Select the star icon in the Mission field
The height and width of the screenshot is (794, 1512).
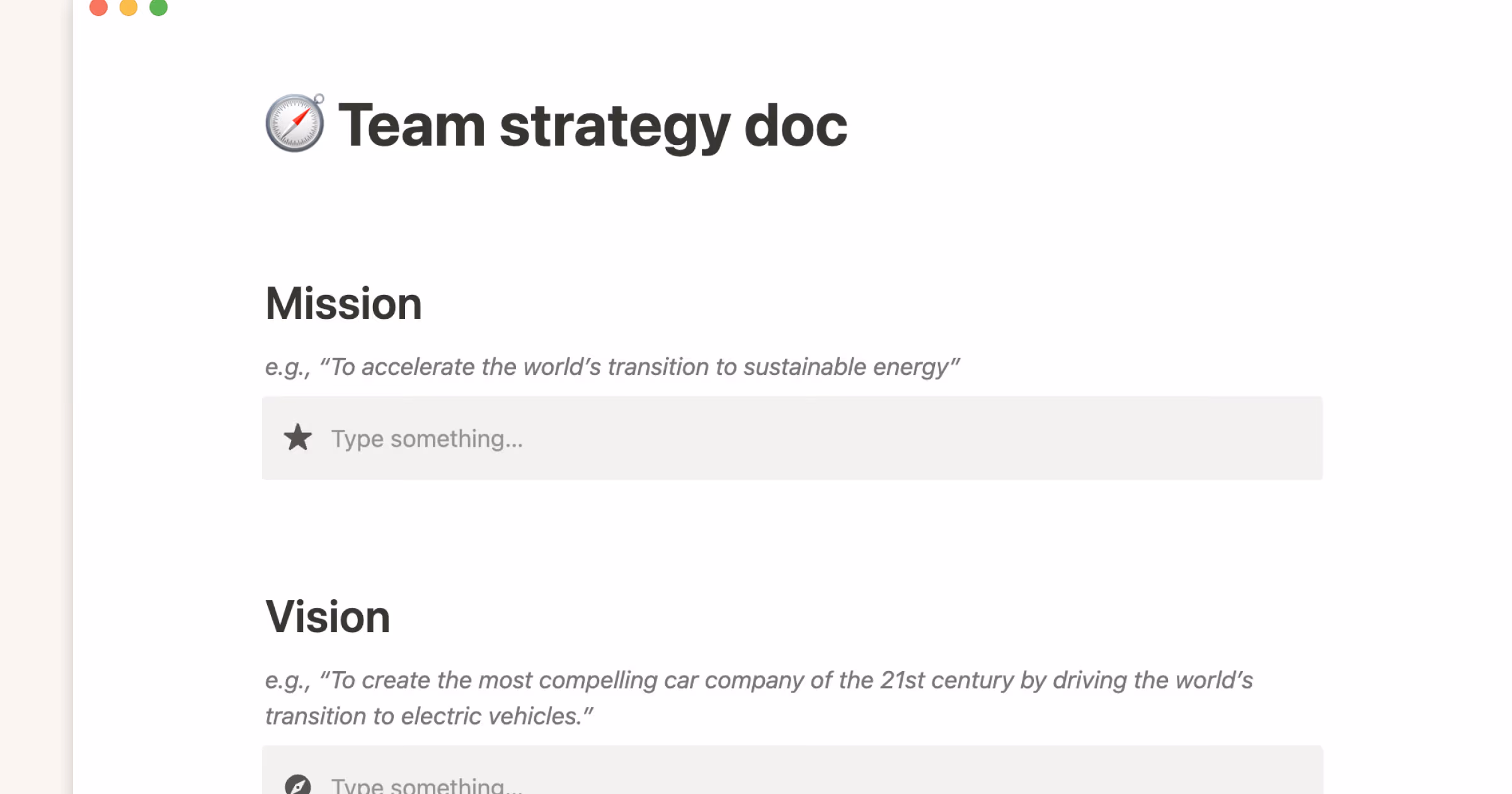coord(297,438)
